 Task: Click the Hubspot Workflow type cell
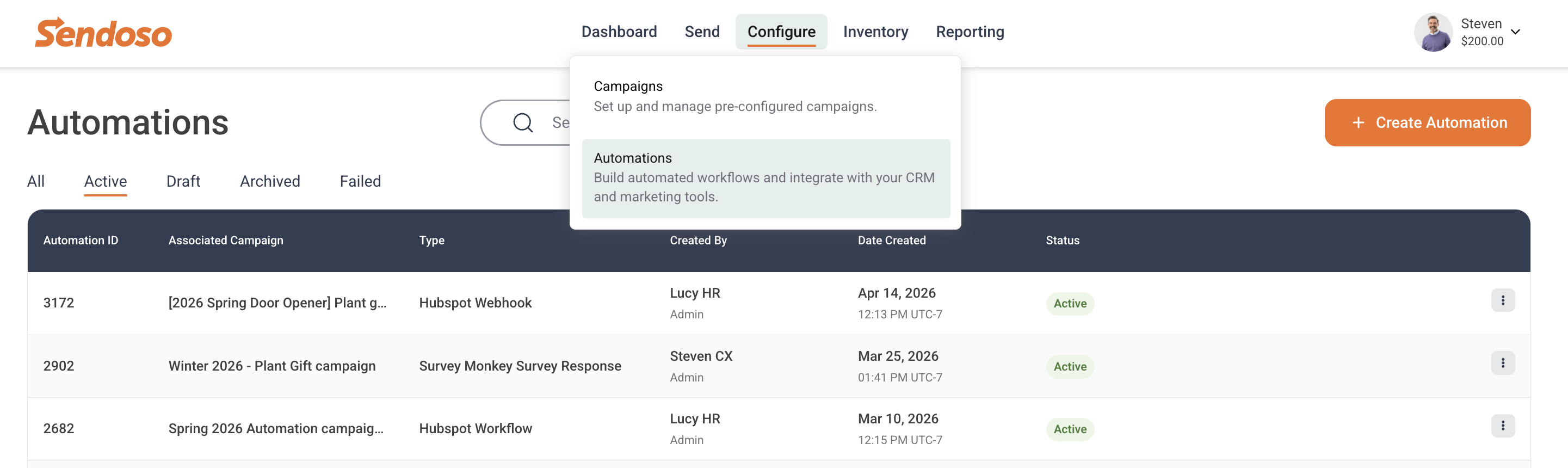point(475,428)
